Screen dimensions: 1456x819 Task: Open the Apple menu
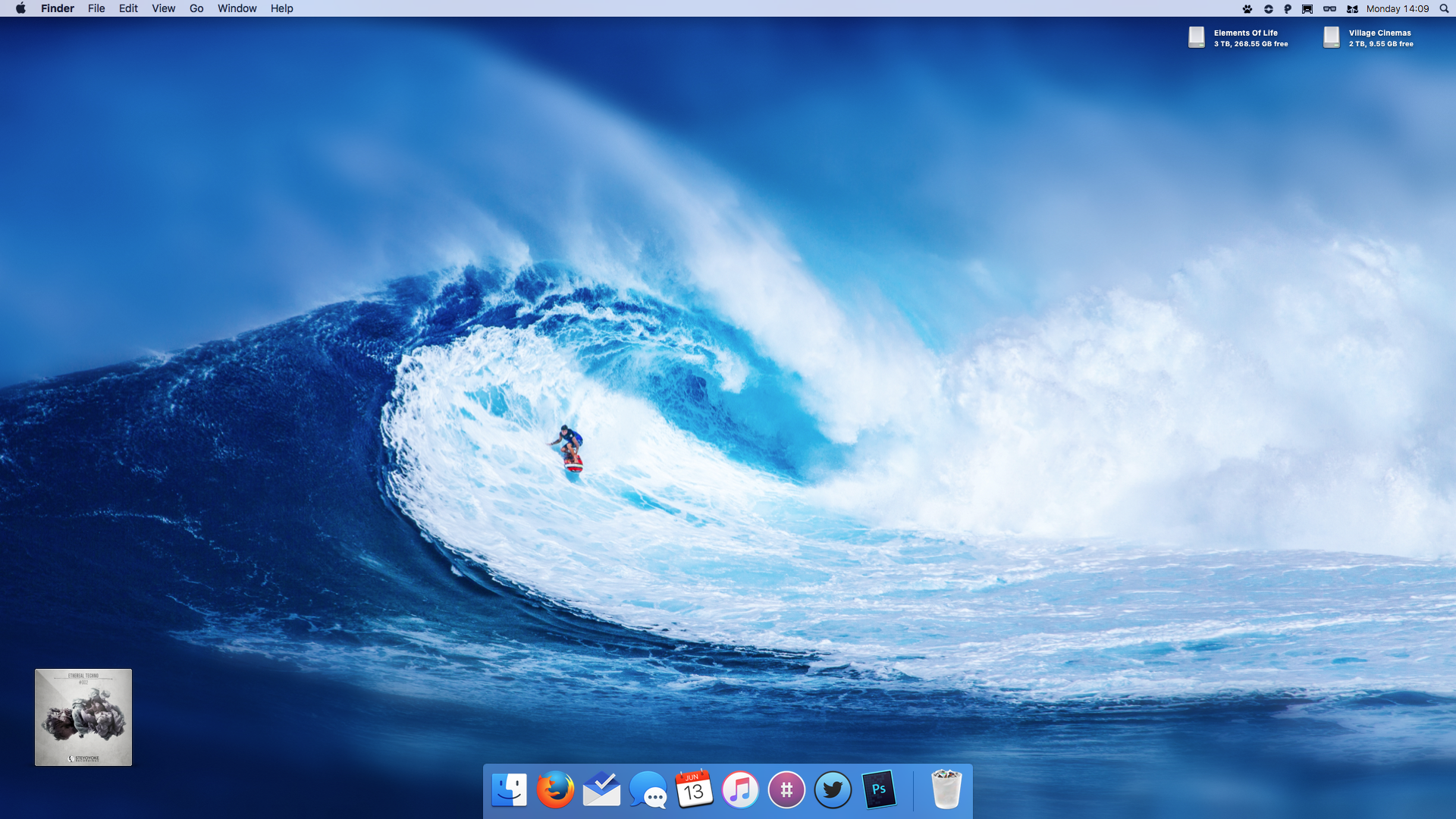tap(20, 8)
